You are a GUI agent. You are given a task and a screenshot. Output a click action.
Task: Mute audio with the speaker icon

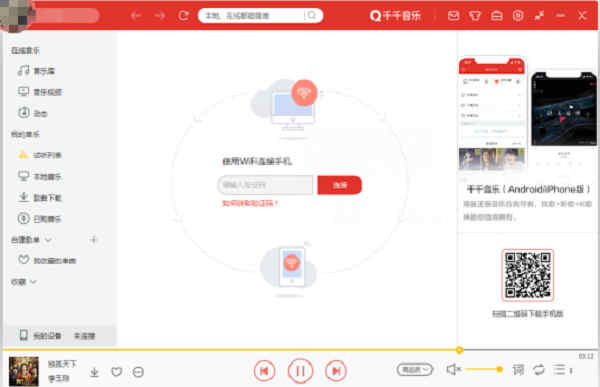[x=453, y=369]
